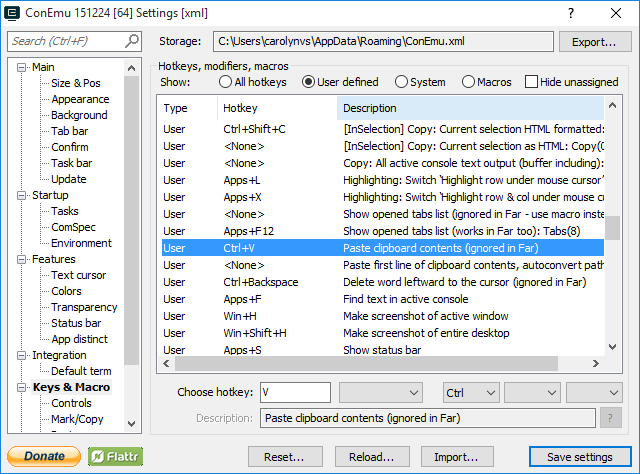
Task: Open the second modifier dropdown after Ctrl
Action: [x=532, y=392]
